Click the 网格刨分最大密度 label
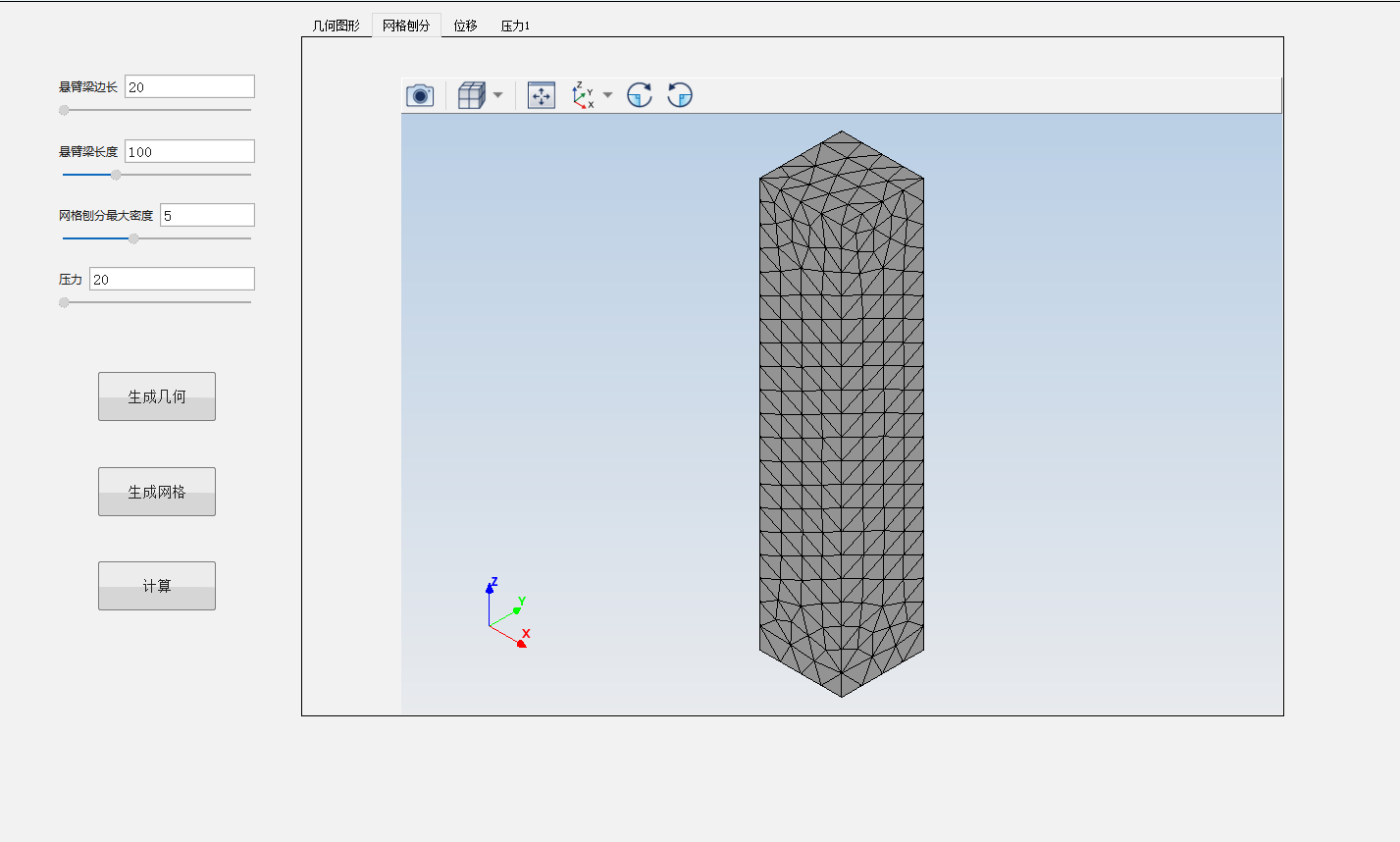1400x842 pixels. click(x=106, y=216)
